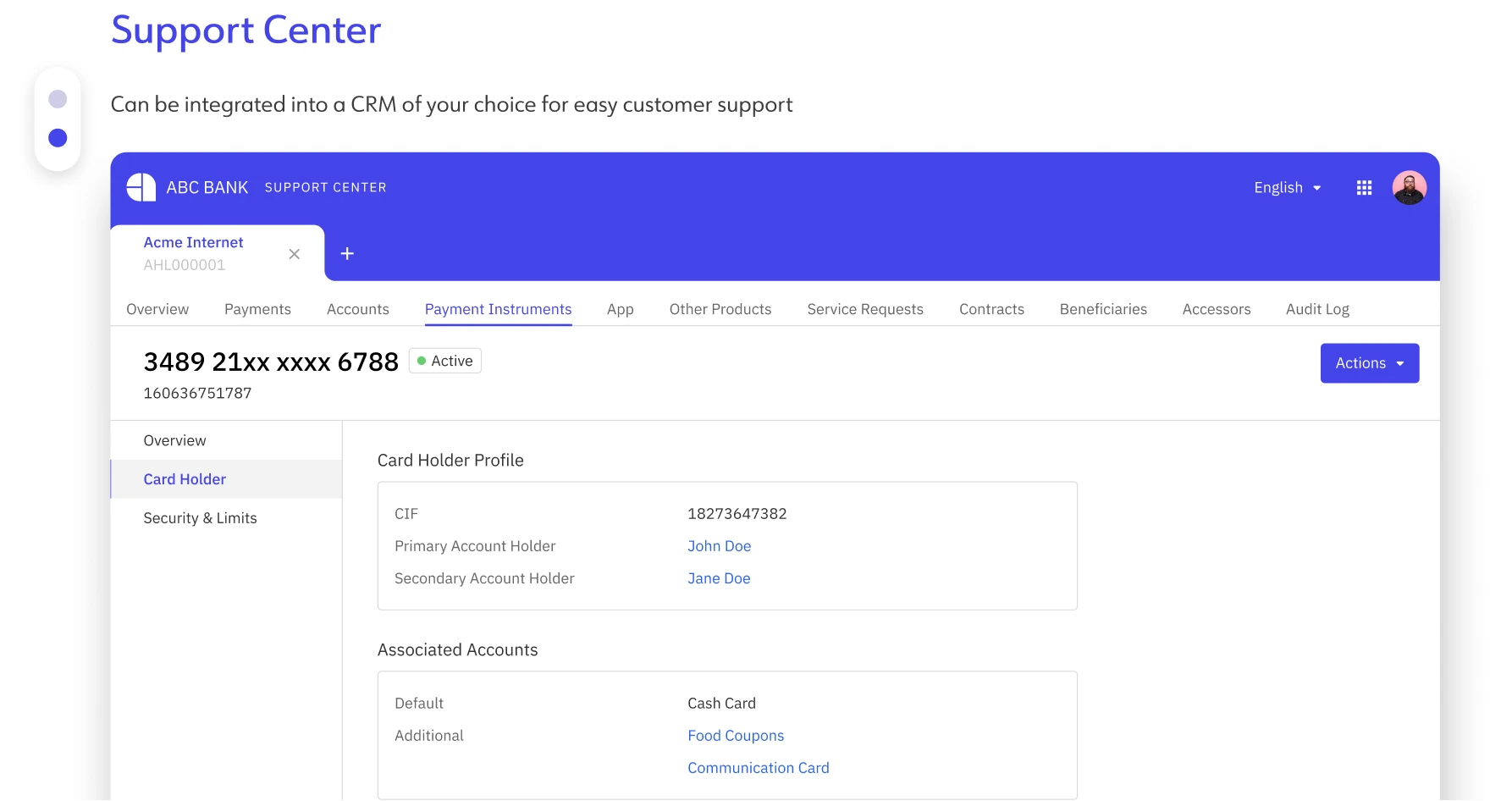Open the apps grid menu icon

[x=1364, y=188]
